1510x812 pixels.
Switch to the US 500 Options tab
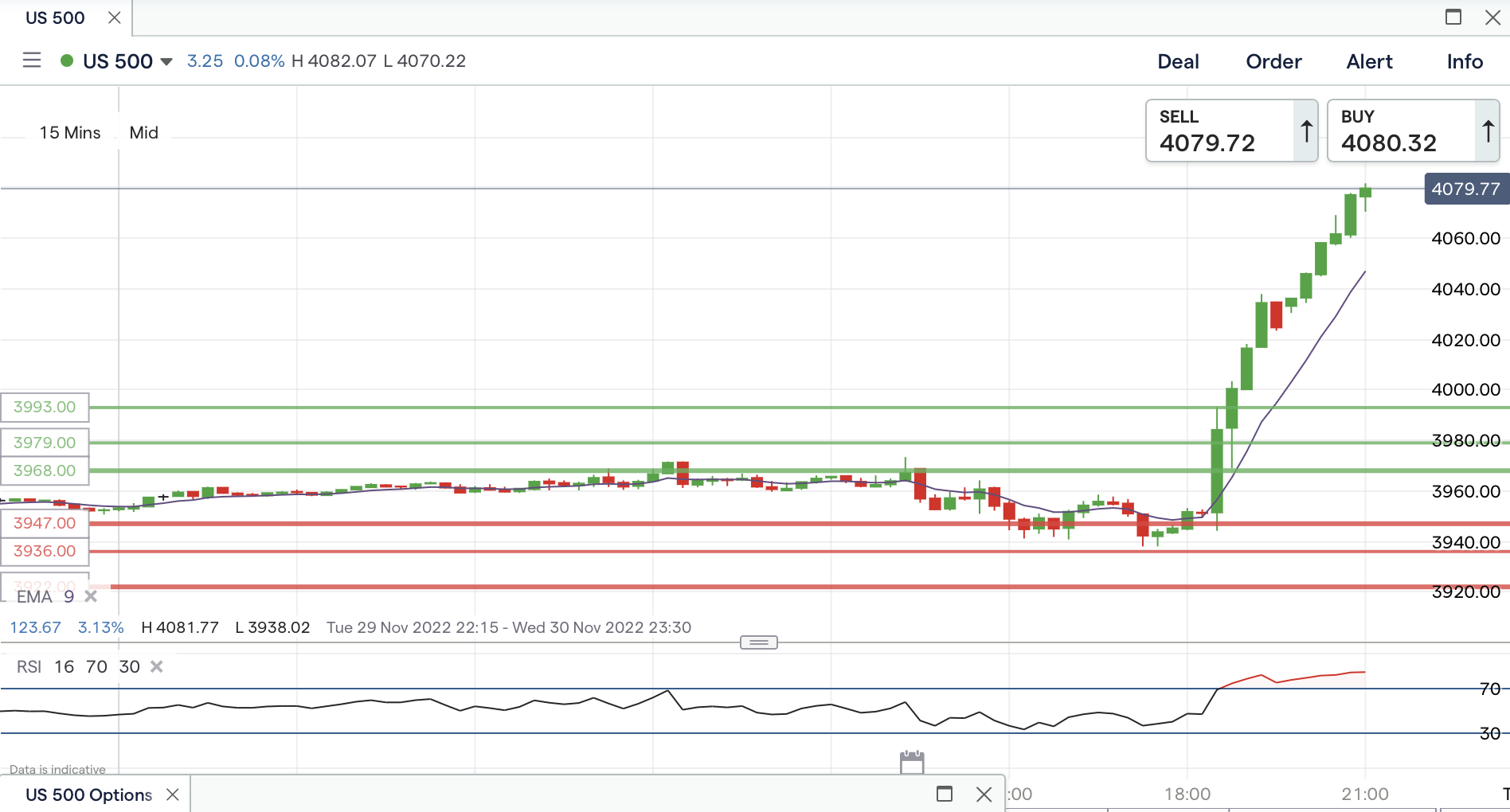pos(88,794)
